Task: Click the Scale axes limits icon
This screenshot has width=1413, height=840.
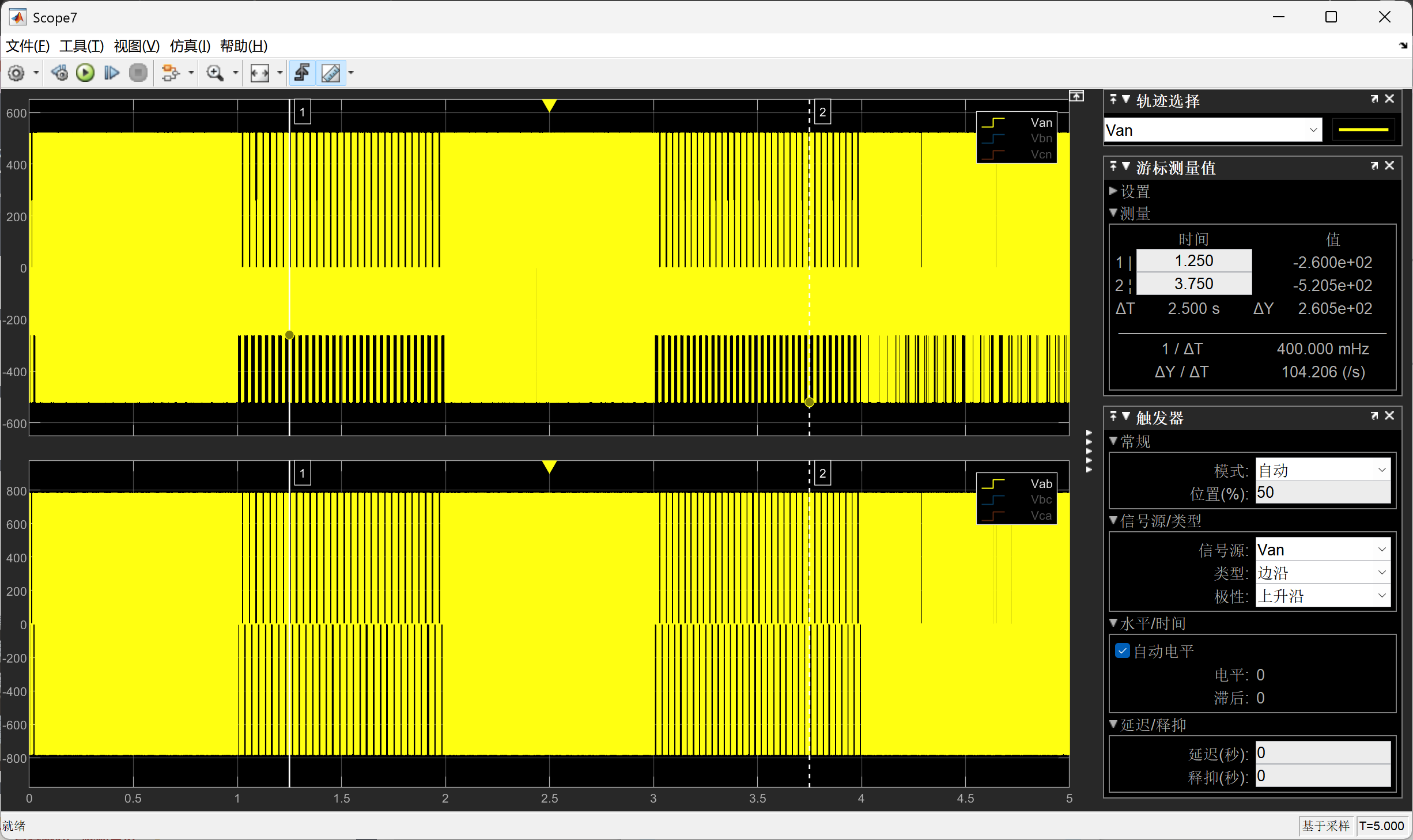Action: (x=260, y=73)
